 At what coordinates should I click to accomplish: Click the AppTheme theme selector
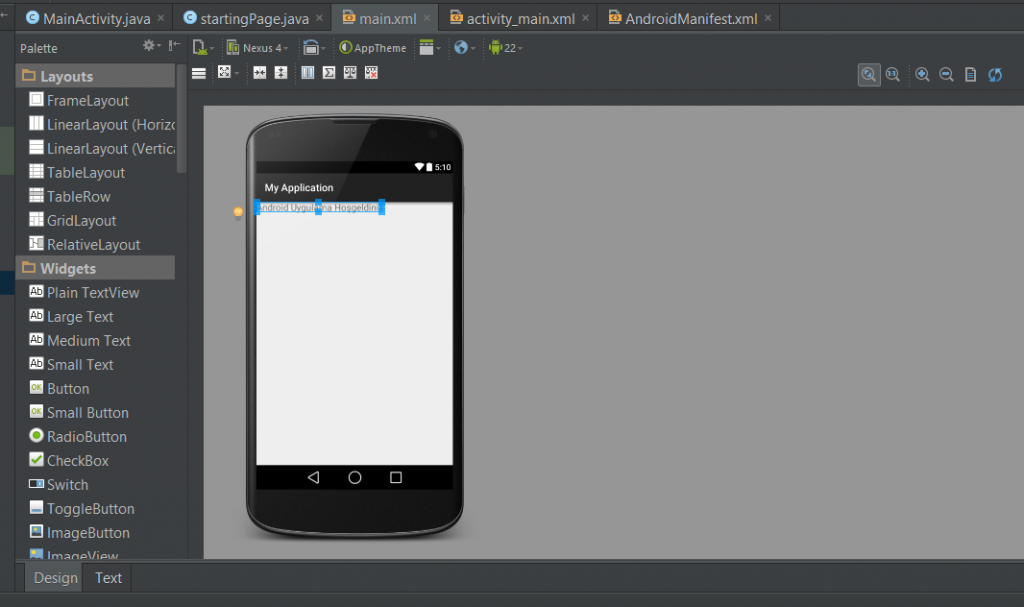click(x=371, y=47)
